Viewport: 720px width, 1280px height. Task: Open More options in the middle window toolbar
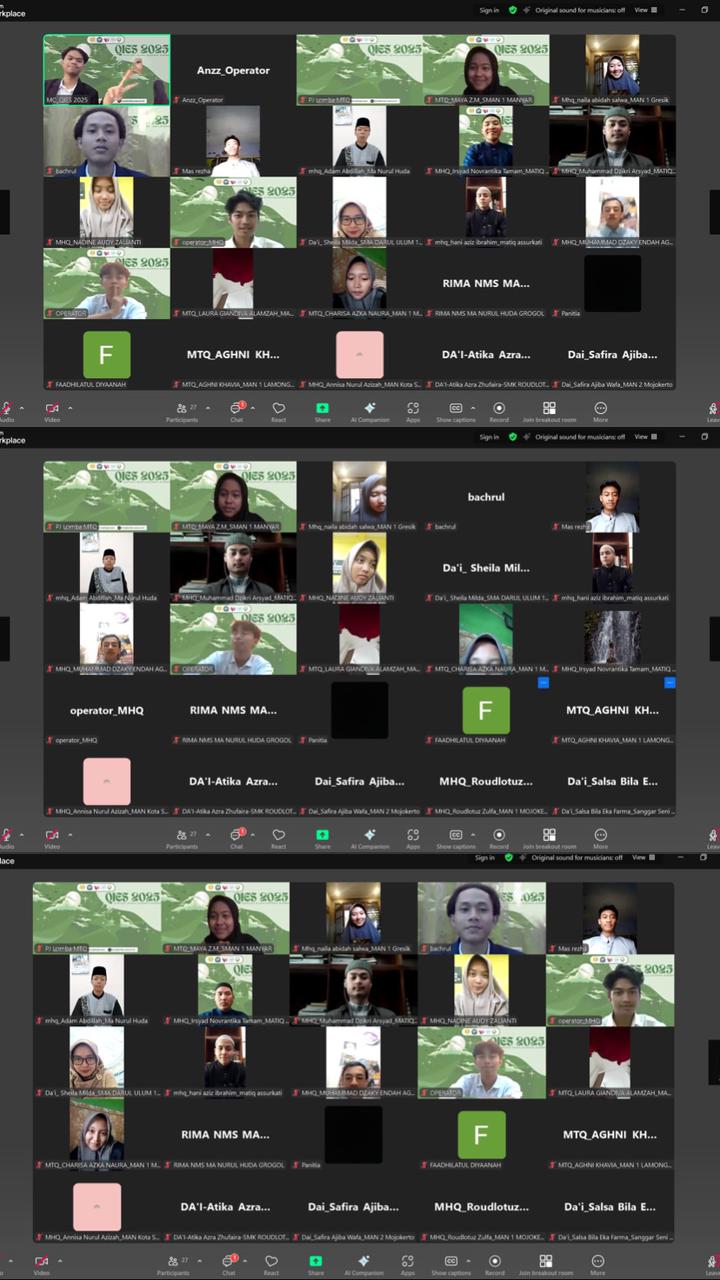pos(600,836)
